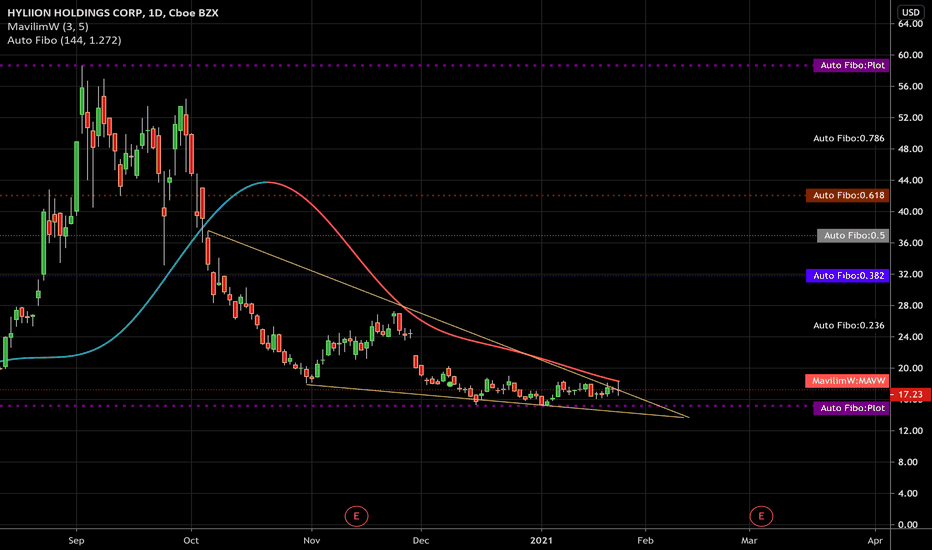Image resolution: width=932 pixels, height=550 pixels.
Task: Click the 2021 date axis label
Action: pos(541,540)
